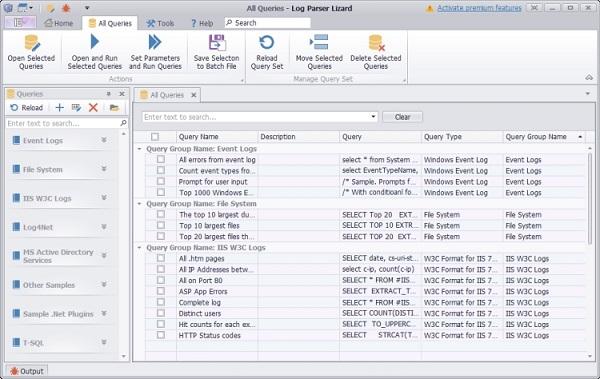Click the main table vertical scrollbar

(x=590, y=198)
